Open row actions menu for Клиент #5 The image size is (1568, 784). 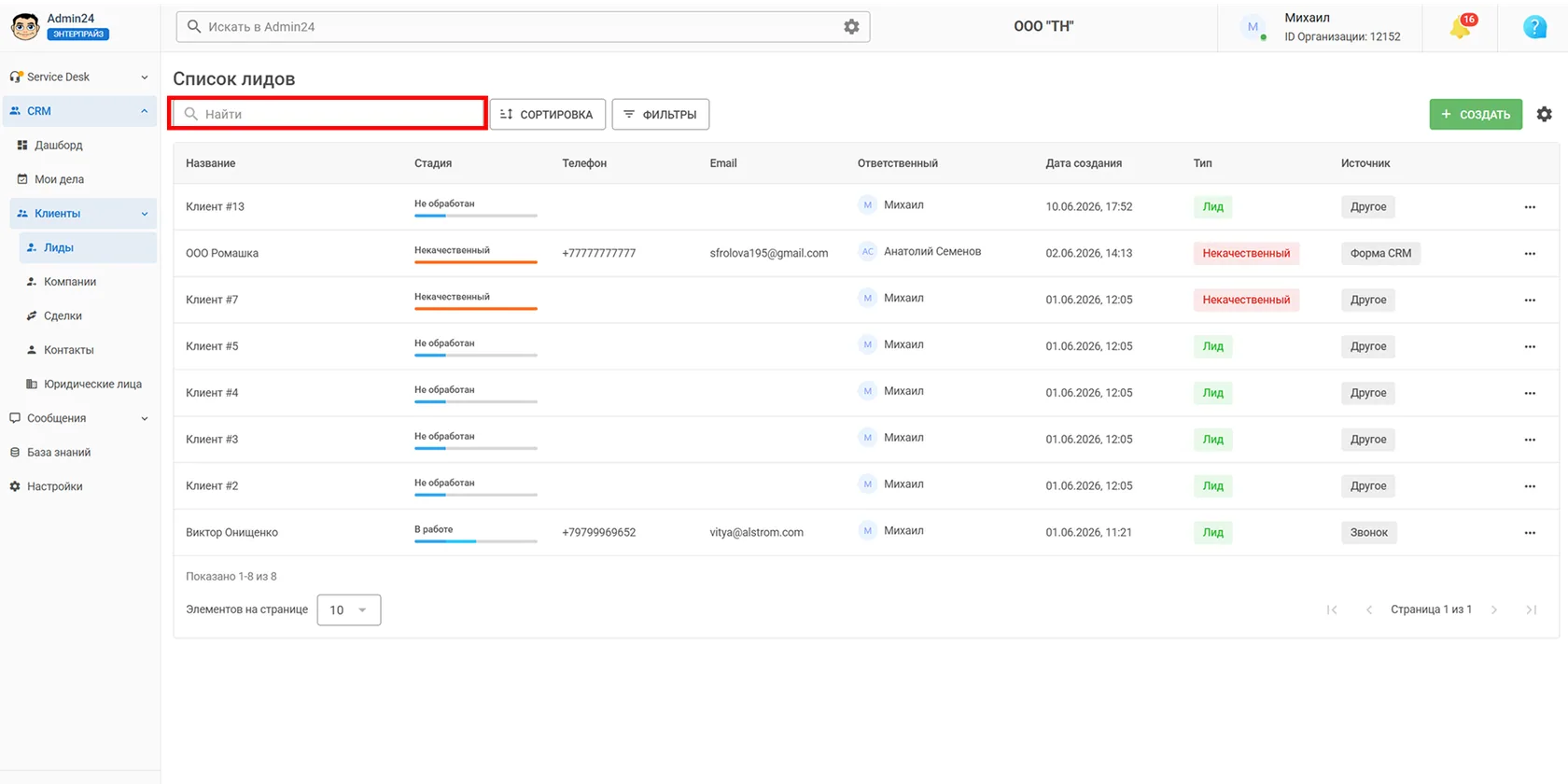click(1530, 347)
